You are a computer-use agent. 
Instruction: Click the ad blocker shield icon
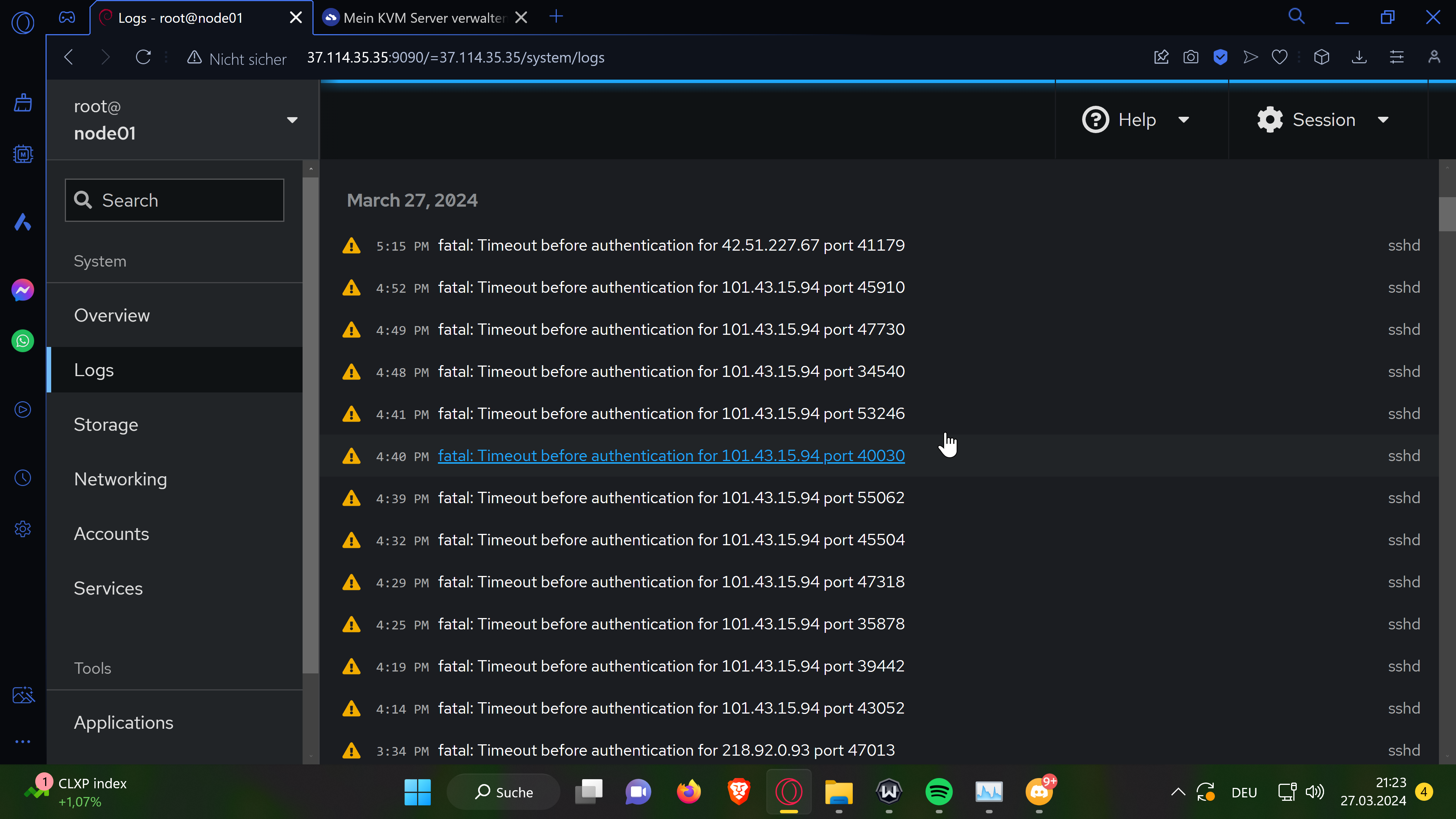coord(1220,57)
